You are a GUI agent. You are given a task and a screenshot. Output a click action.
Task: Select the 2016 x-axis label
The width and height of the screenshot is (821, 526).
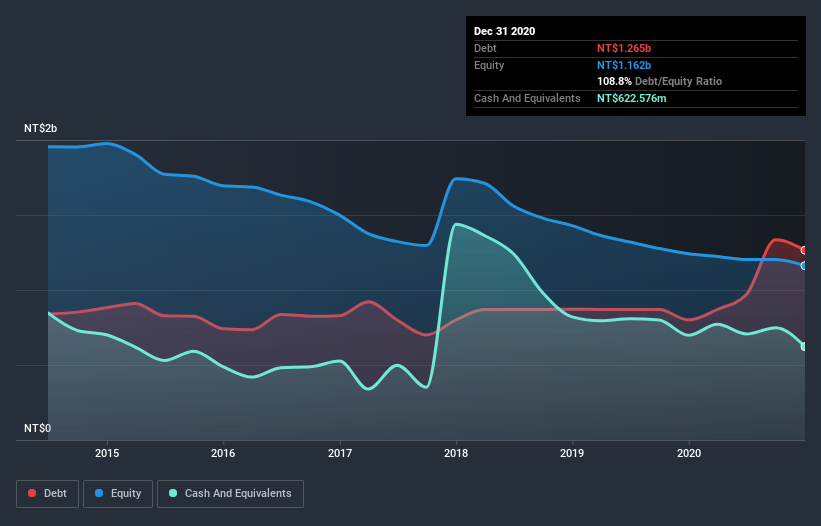[x=223, y=453]
